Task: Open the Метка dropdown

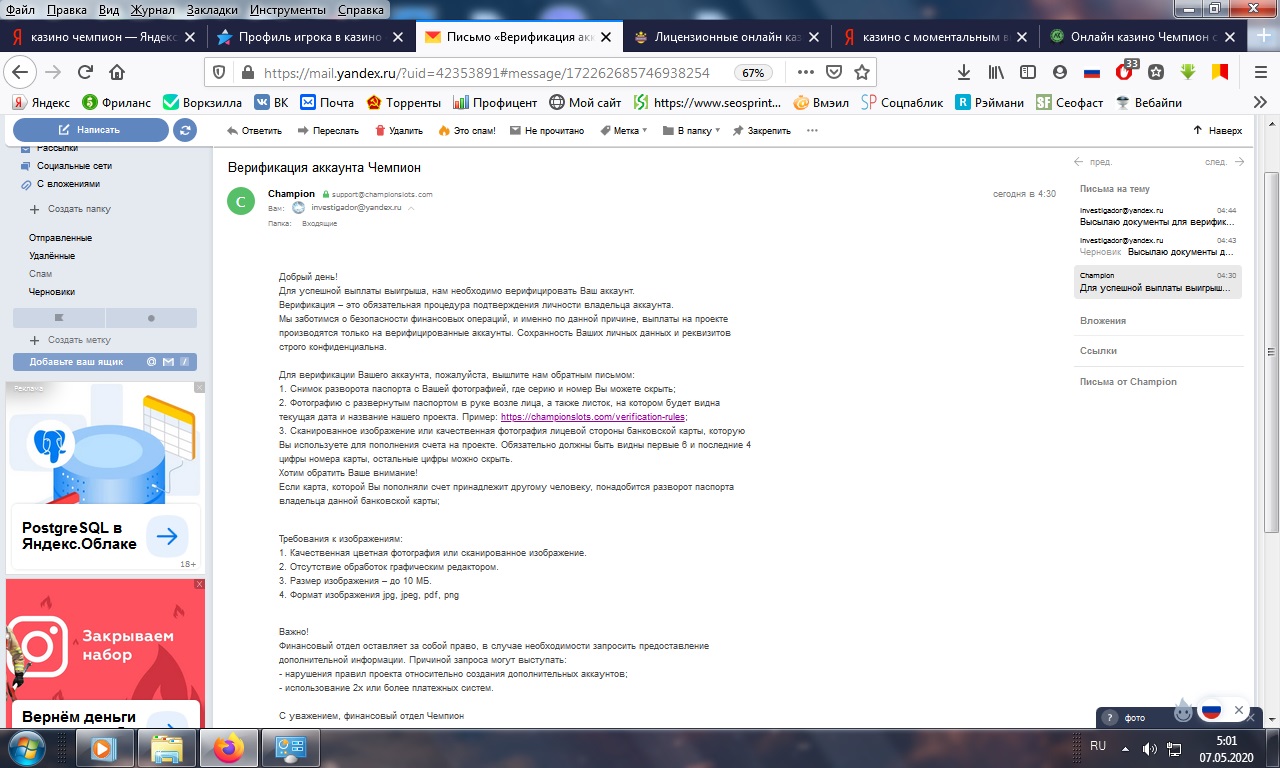Action: pos(623,130)
